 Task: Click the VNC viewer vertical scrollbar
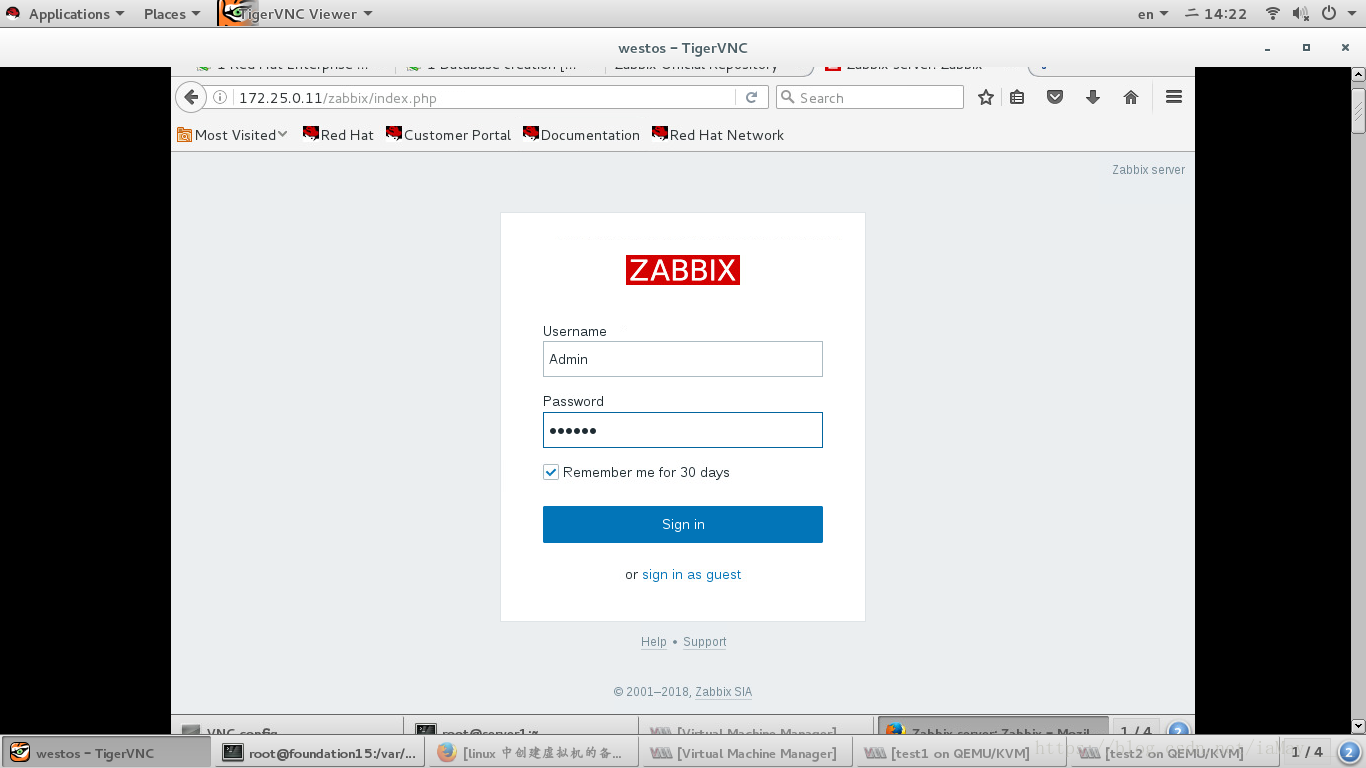click(x=1358, y=110)
